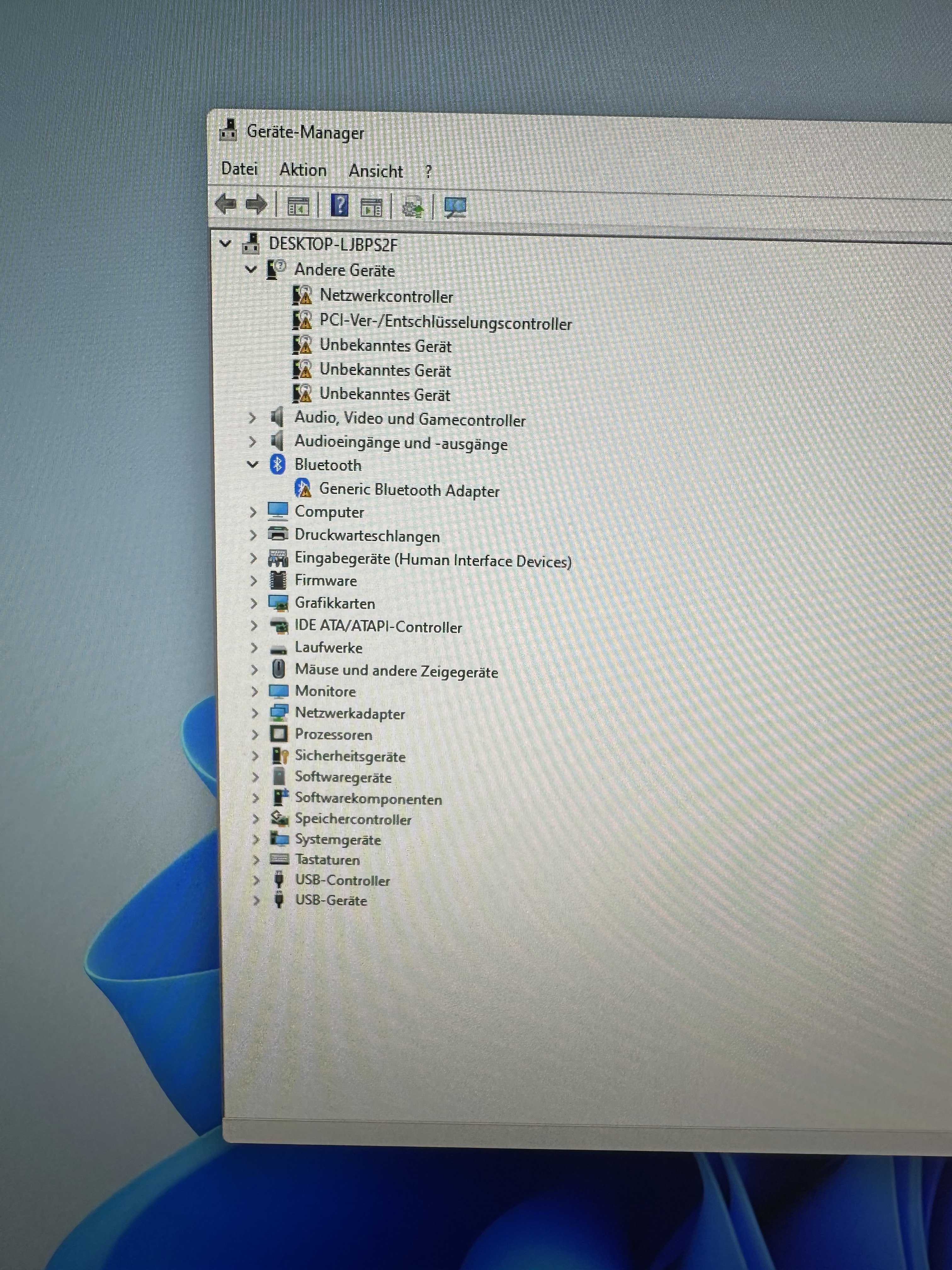952x1270 pixels.
Task: Select the Softwaregeräte label
Action: coord(343,777)
